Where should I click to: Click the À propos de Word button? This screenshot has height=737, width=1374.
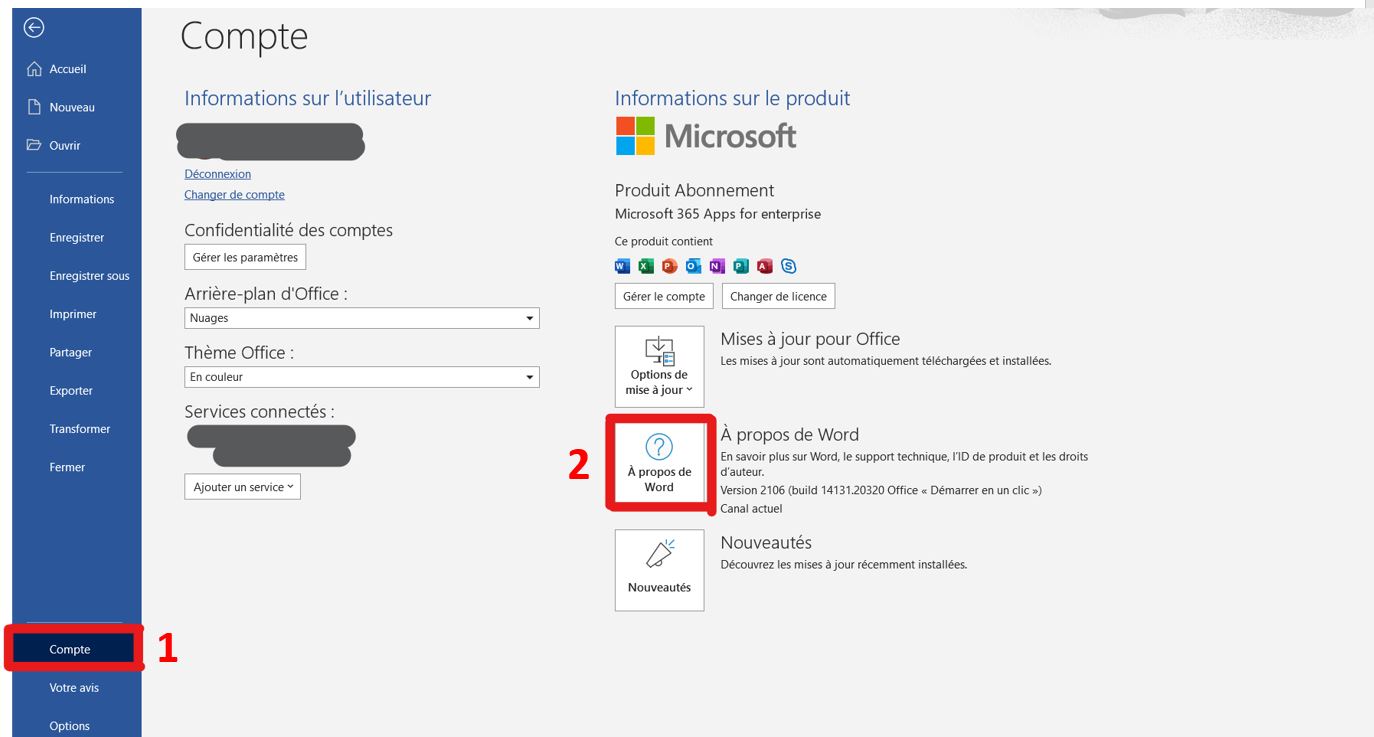659,464
